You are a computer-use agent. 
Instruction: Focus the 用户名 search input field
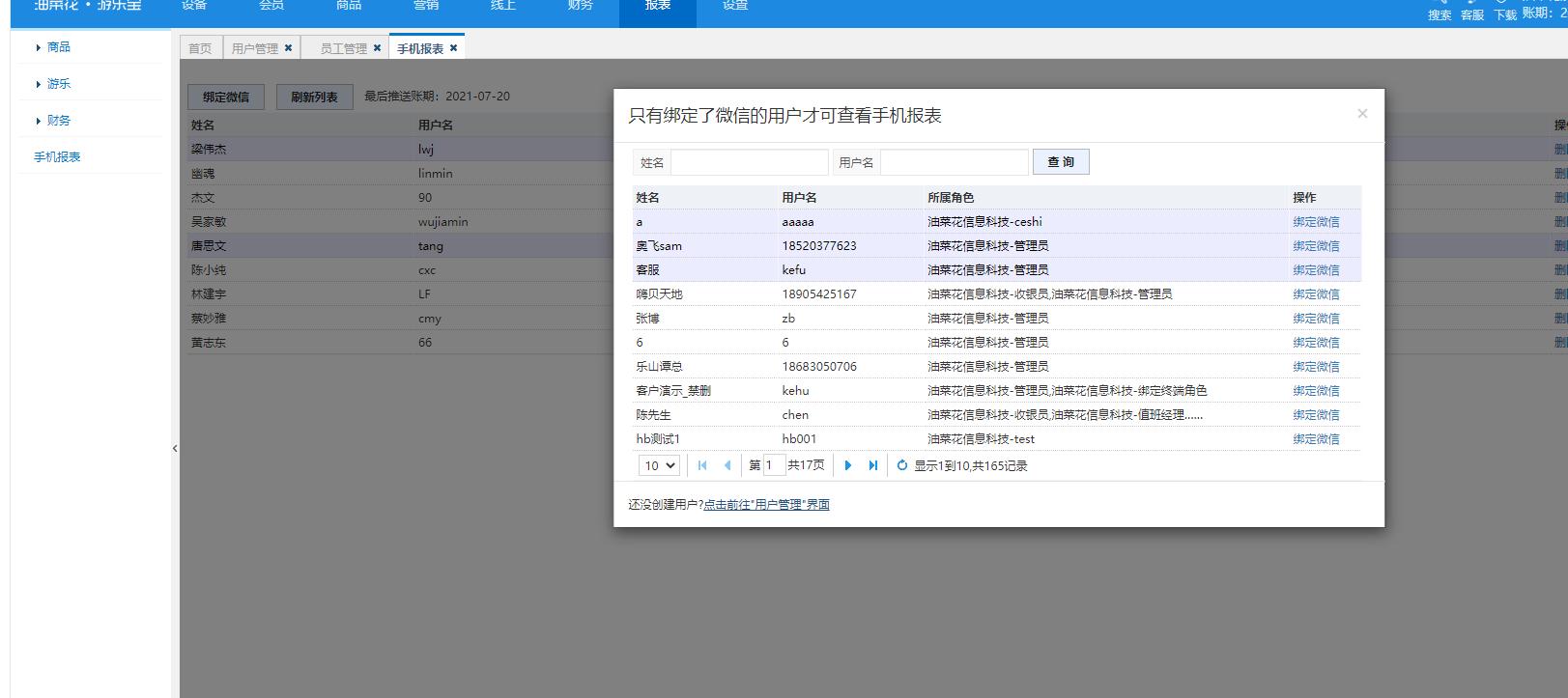pos(955,162)
